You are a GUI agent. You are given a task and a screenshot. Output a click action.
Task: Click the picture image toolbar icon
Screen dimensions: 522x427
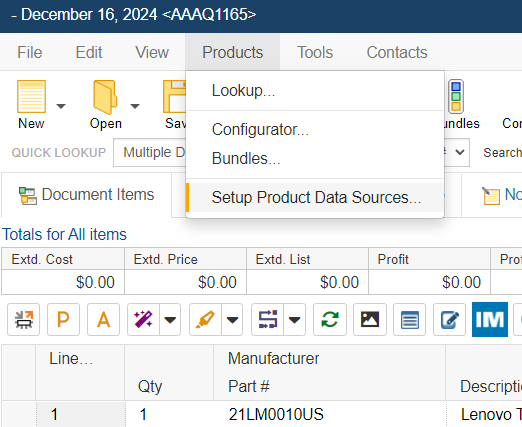(x=370, y=319)
